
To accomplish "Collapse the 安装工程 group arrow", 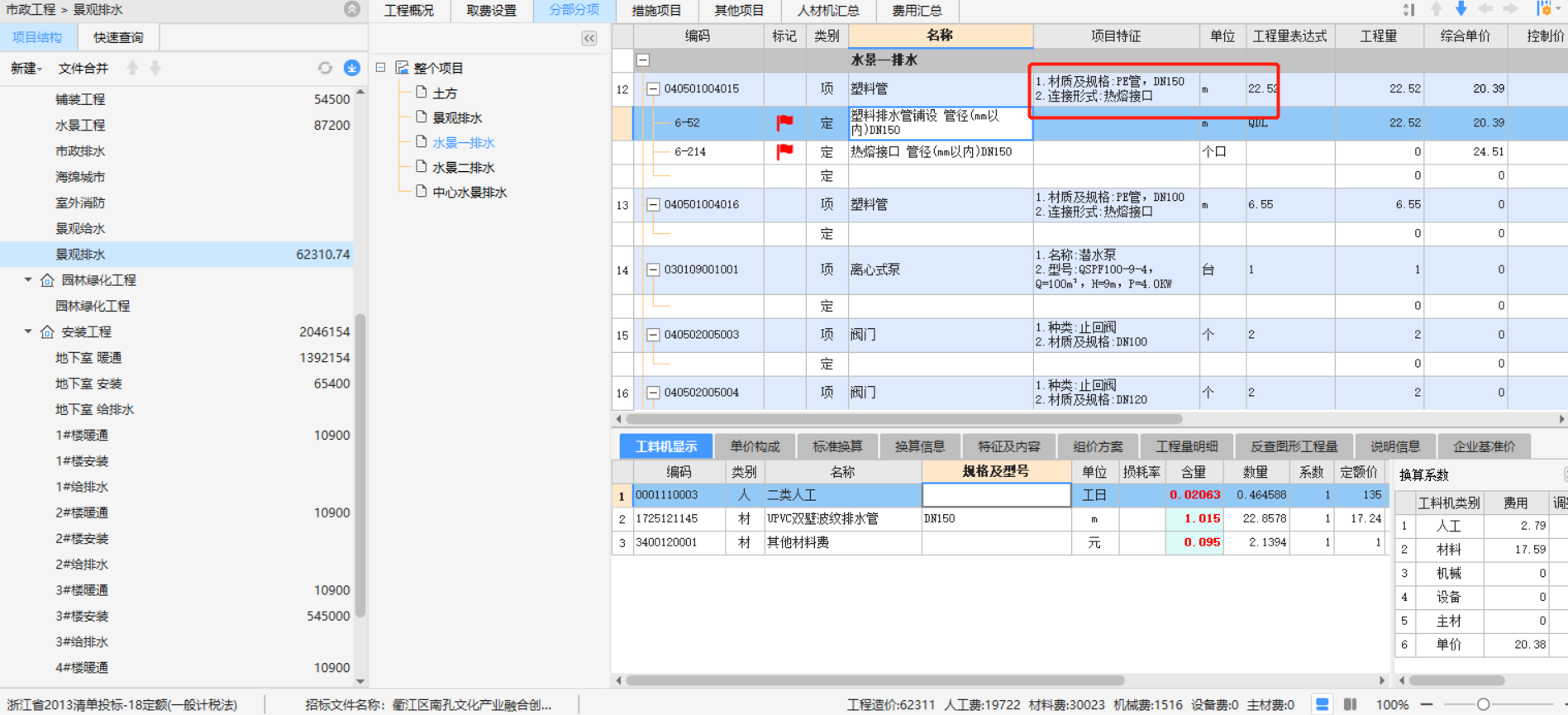I will (x=28, y=331).
